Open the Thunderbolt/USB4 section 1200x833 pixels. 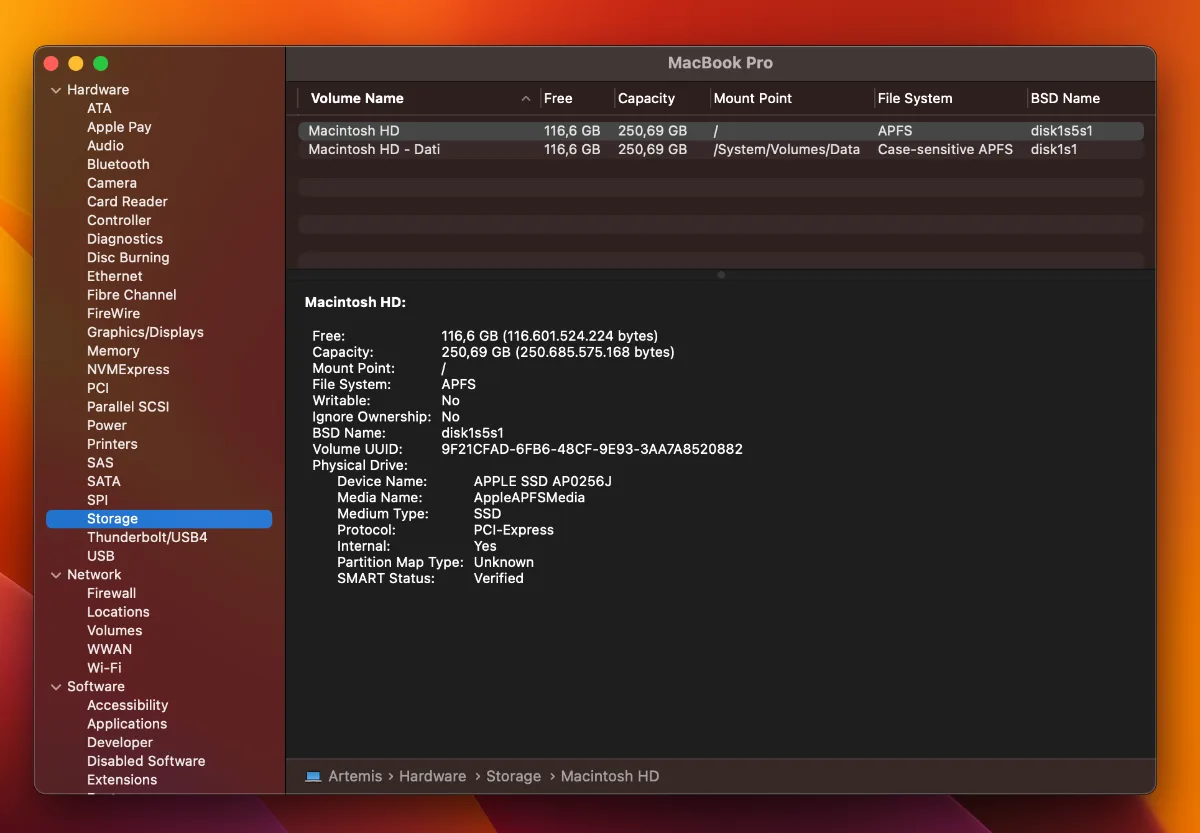147,537
